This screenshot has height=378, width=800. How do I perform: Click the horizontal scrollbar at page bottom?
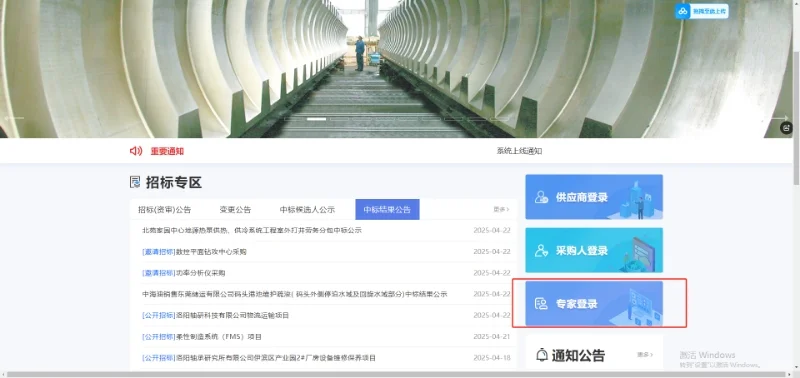[396, 374]
